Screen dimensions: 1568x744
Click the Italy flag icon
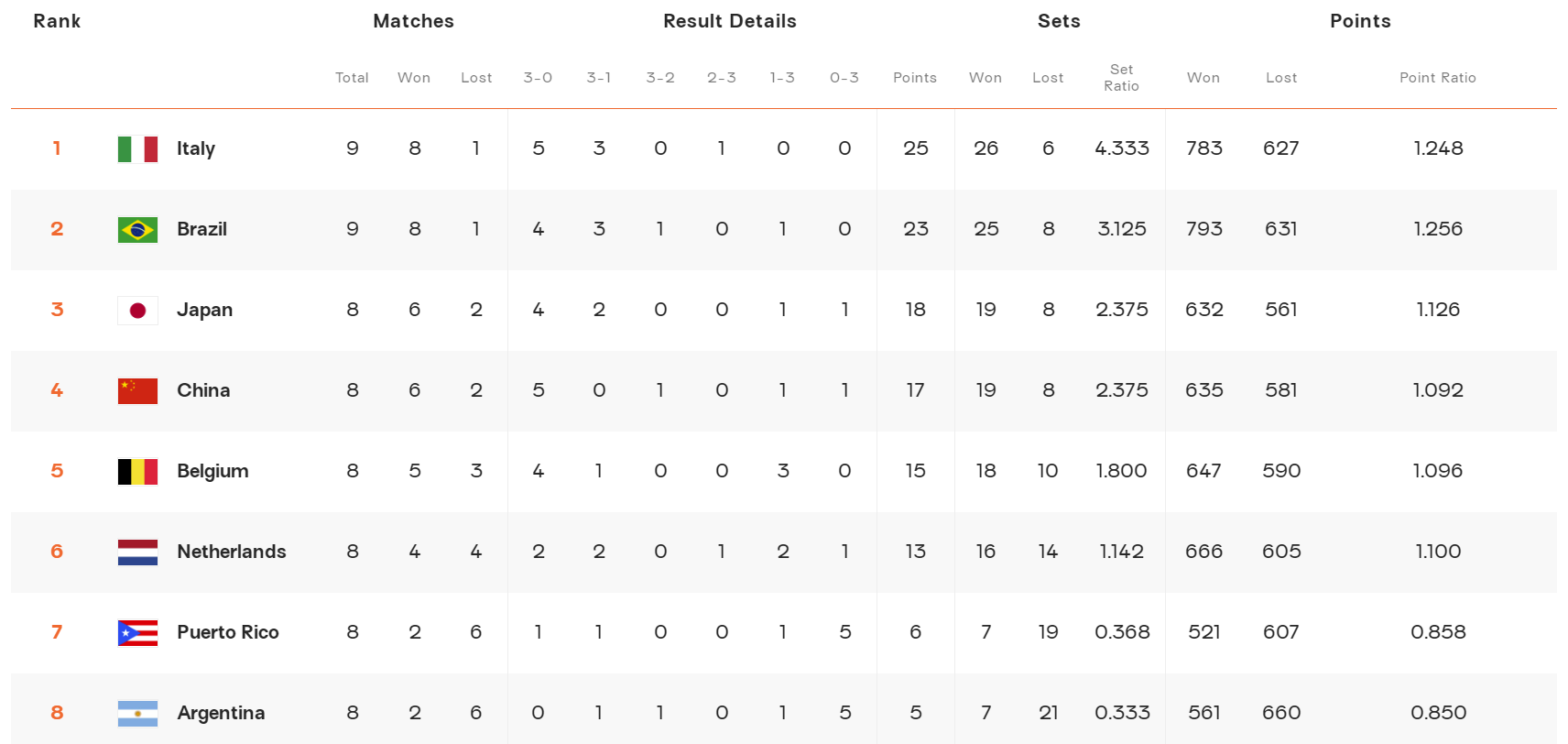point(137,148)
